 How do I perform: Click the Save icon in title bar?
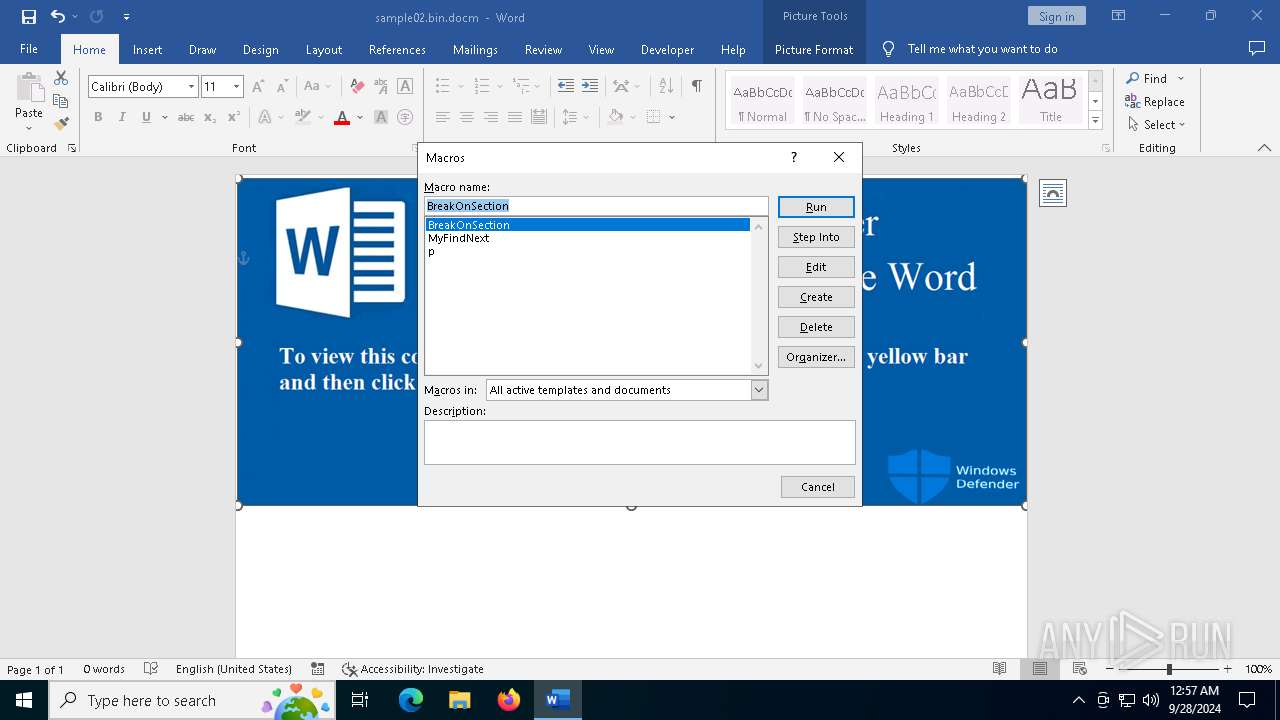coord(29,16)
